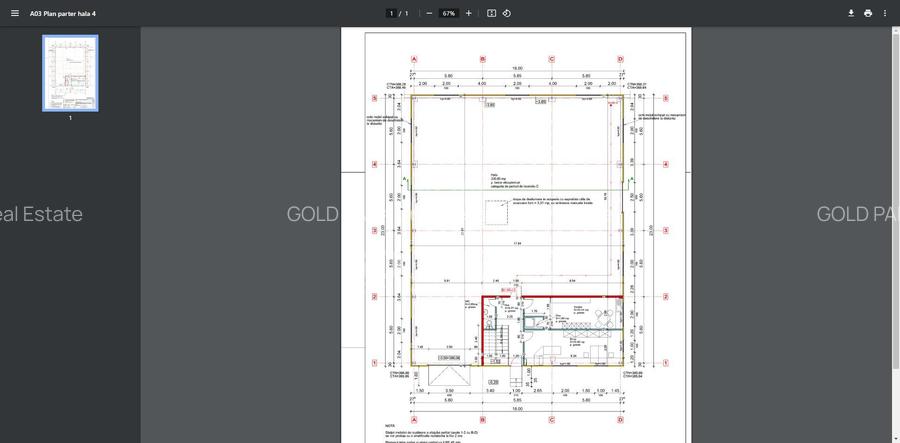The height and width of the screenshot is (443, 900).
Task: Click the red axis marker D at top
Action: 620,59
